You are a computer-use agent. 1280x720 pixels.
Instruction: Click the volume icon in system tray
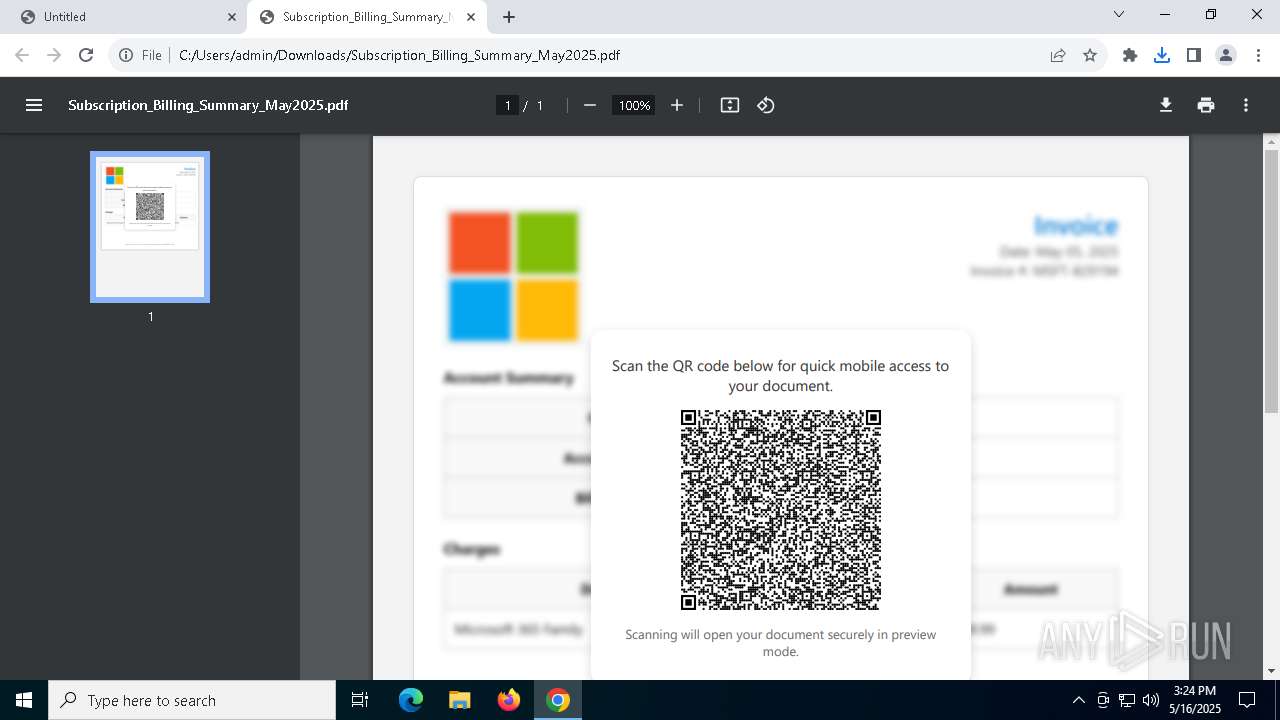click(1151, 700)
